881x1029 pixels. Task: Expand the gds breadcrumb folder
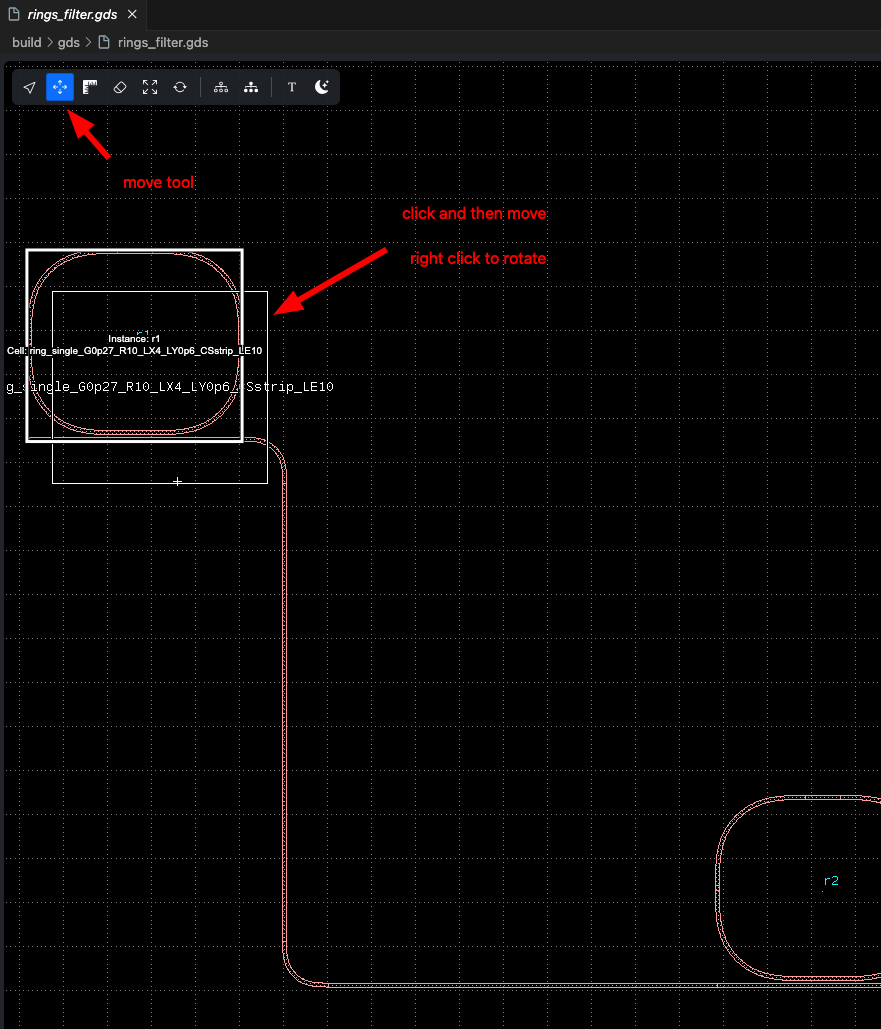pos(68,43)
